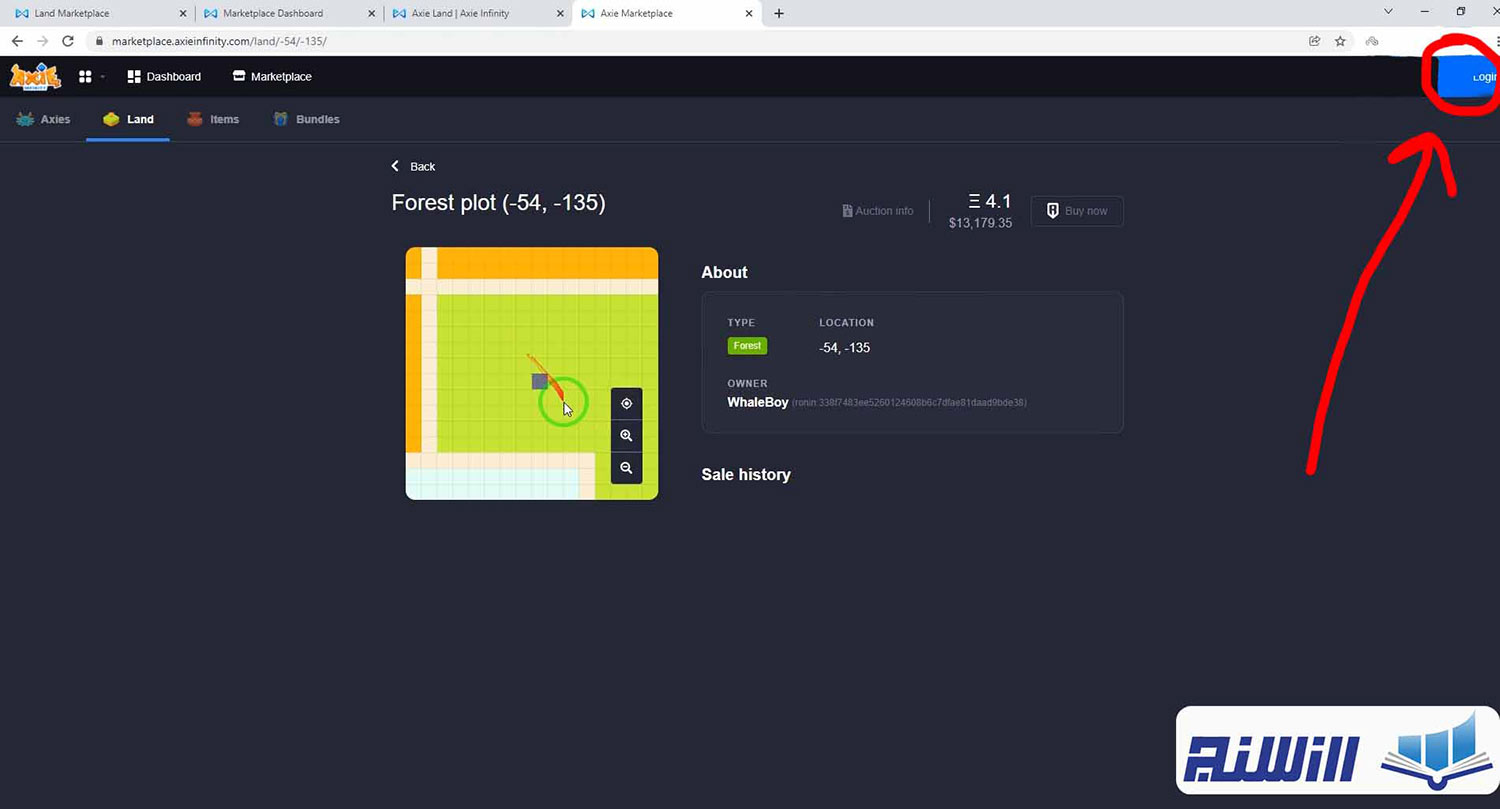The image size is (1500, 809).
Task: Close the active Axie Marketplace tab
Action: [x=749, y=14]
